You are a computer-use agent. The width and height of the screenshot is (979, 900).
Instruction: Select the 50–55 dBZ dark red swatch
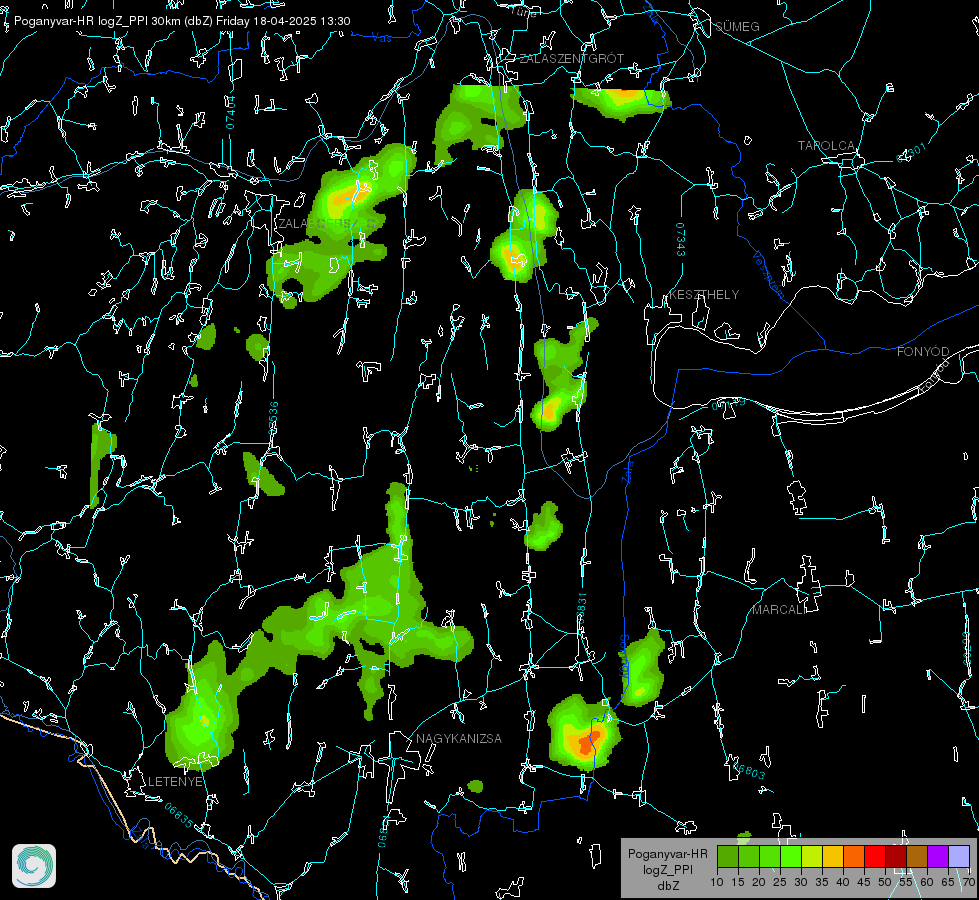click(x=896, y=856)
